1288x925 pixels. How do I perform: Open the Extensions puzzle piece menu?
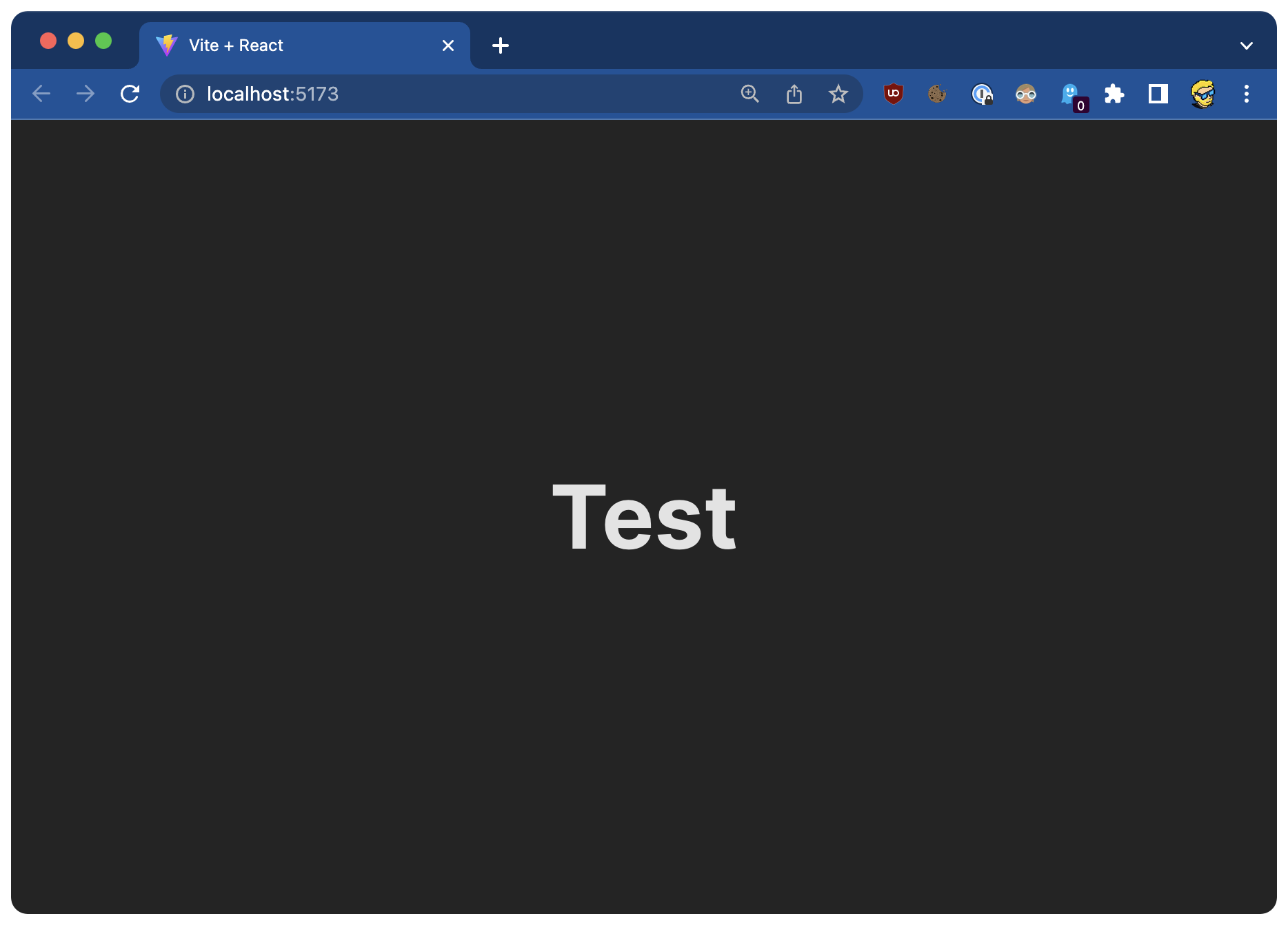1114,94
